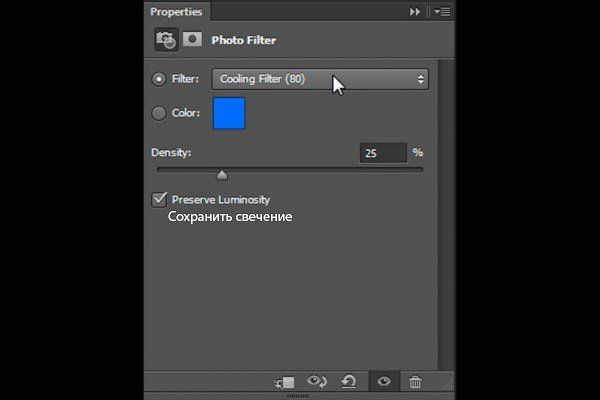The width and height of the screenshot is (600, 400).
Task: Click the Density slider handle
Action: coord(222,175)
